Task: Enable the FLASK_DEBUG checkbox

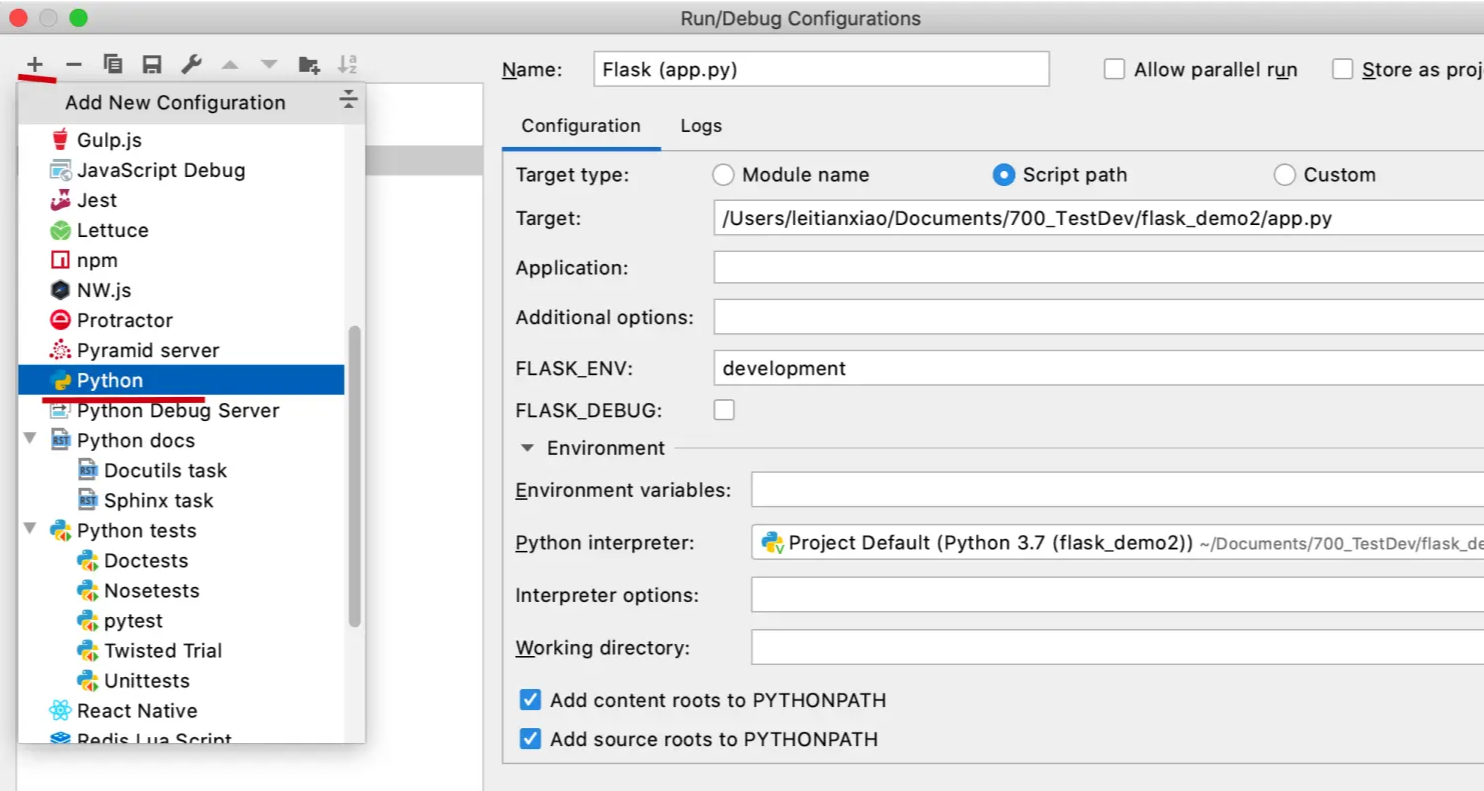Action: click(x=723, y=410)
